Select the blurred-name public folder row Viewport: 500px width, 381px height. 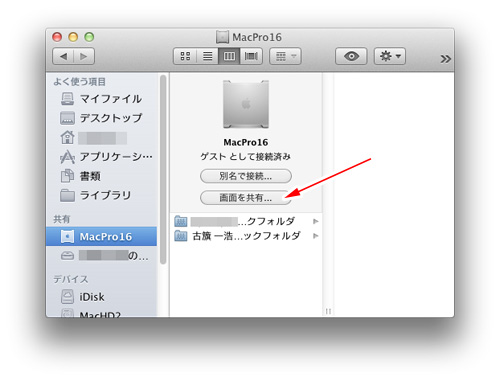point(246,221)
